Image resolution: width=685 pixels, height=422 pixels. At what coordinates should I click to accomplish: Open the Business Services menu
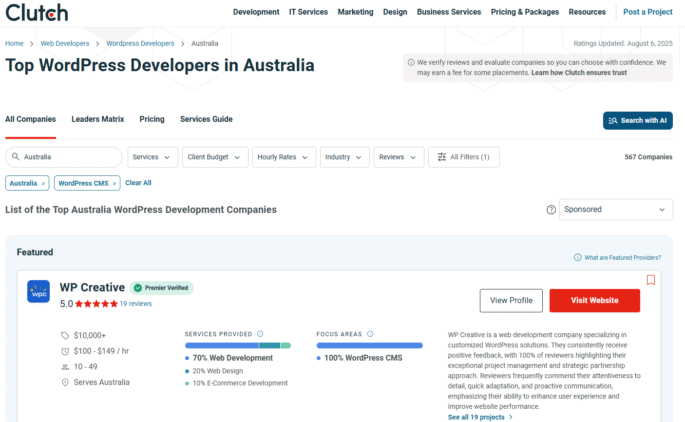click(x=449, y=12)
